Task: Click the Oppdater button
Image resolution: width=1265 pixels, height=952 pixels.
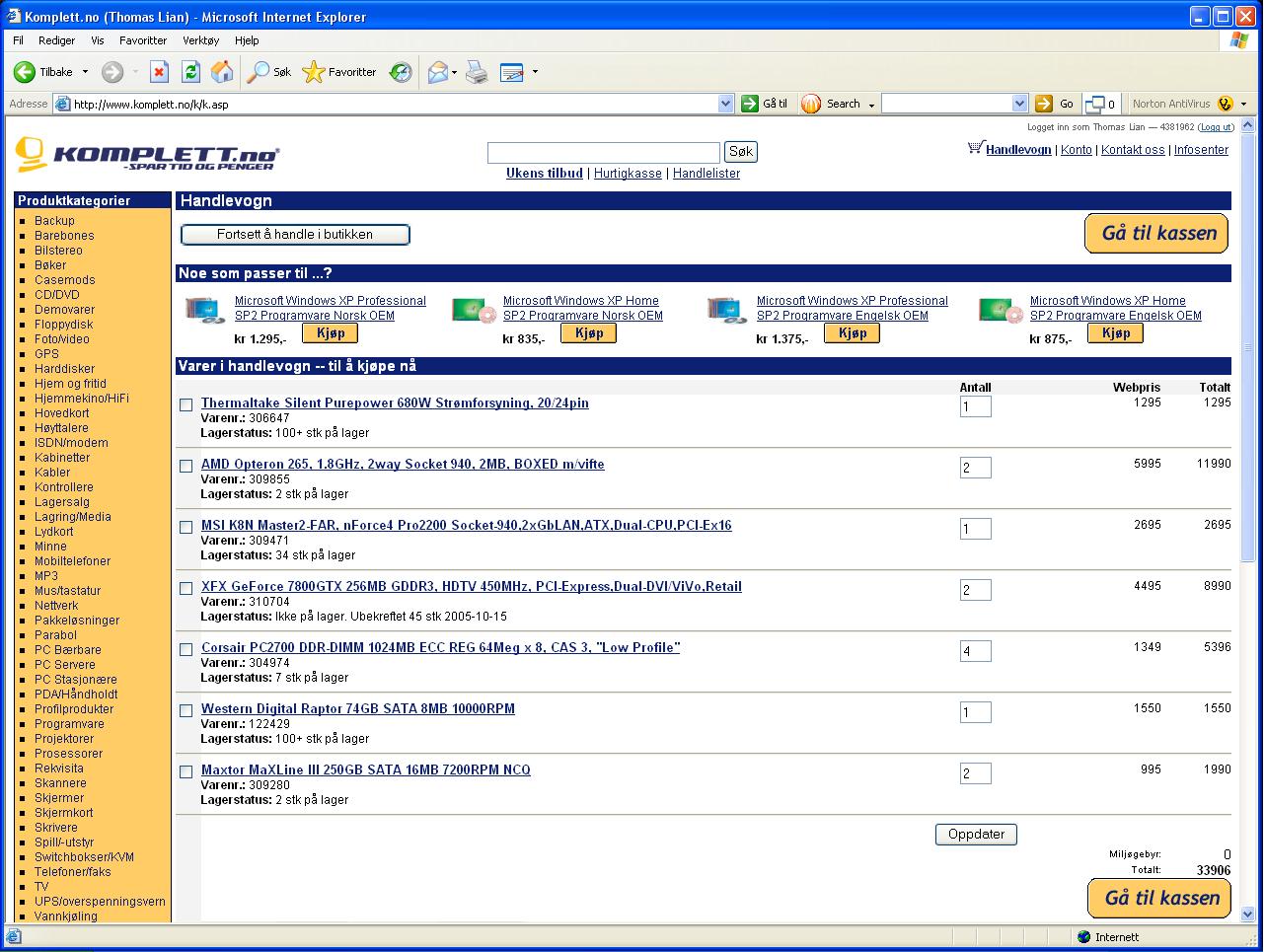Action: click(x=976, y=835)
